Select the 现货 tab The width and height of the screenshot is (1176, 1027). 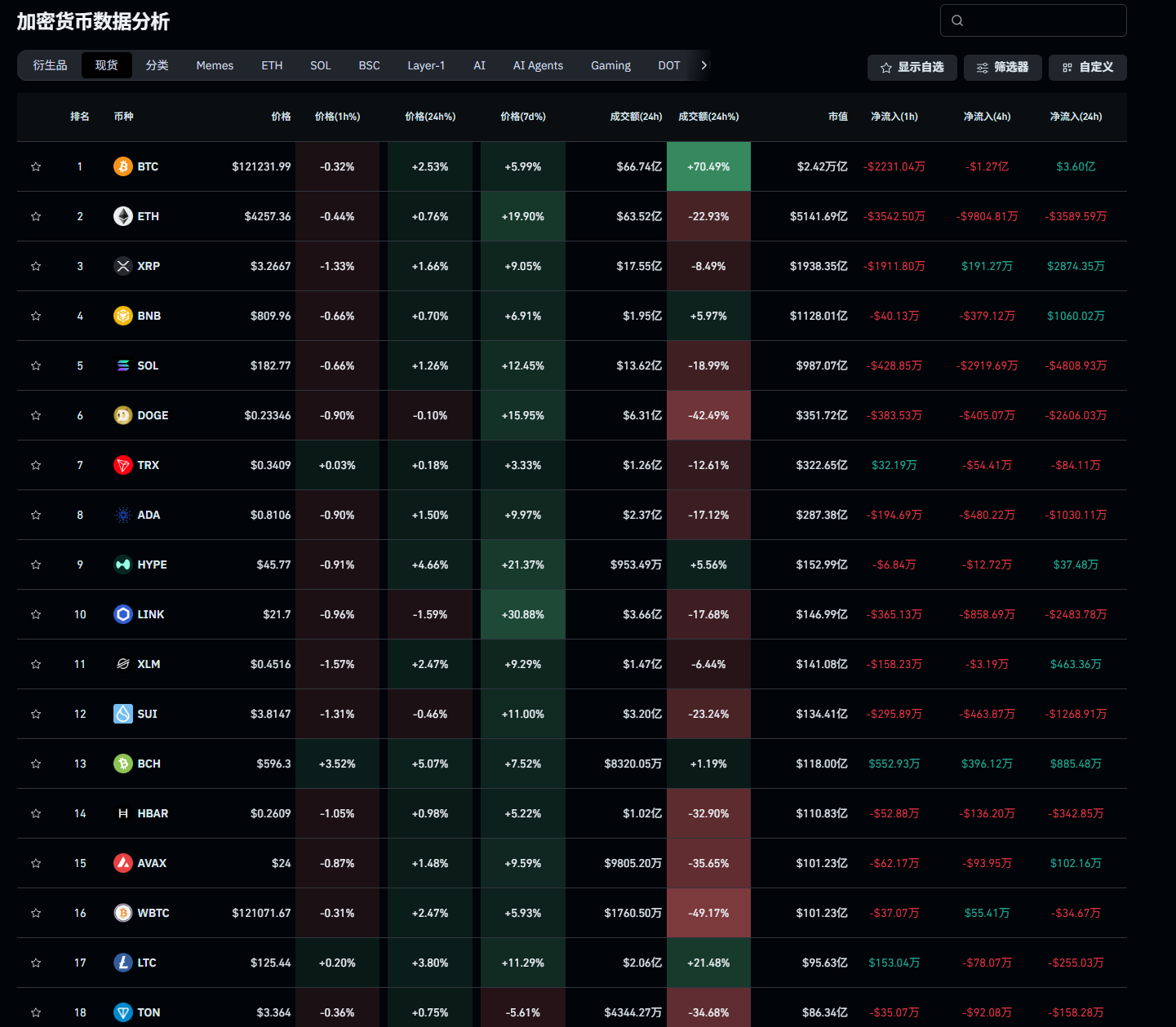(107, 65)
